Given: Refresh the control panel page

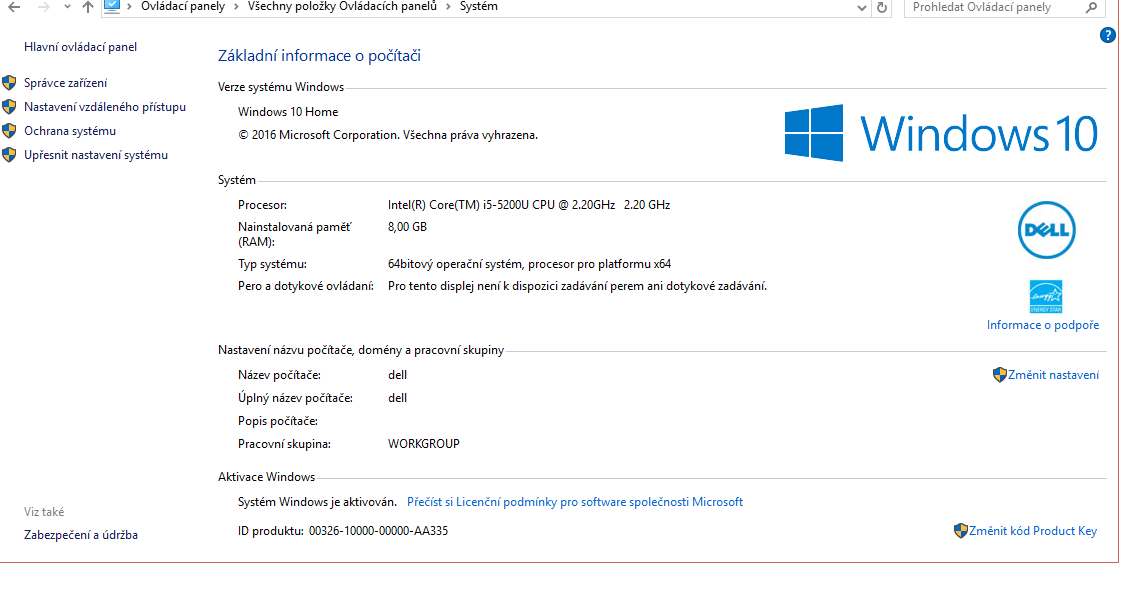Looking at the screenshot, I should 882,8.
